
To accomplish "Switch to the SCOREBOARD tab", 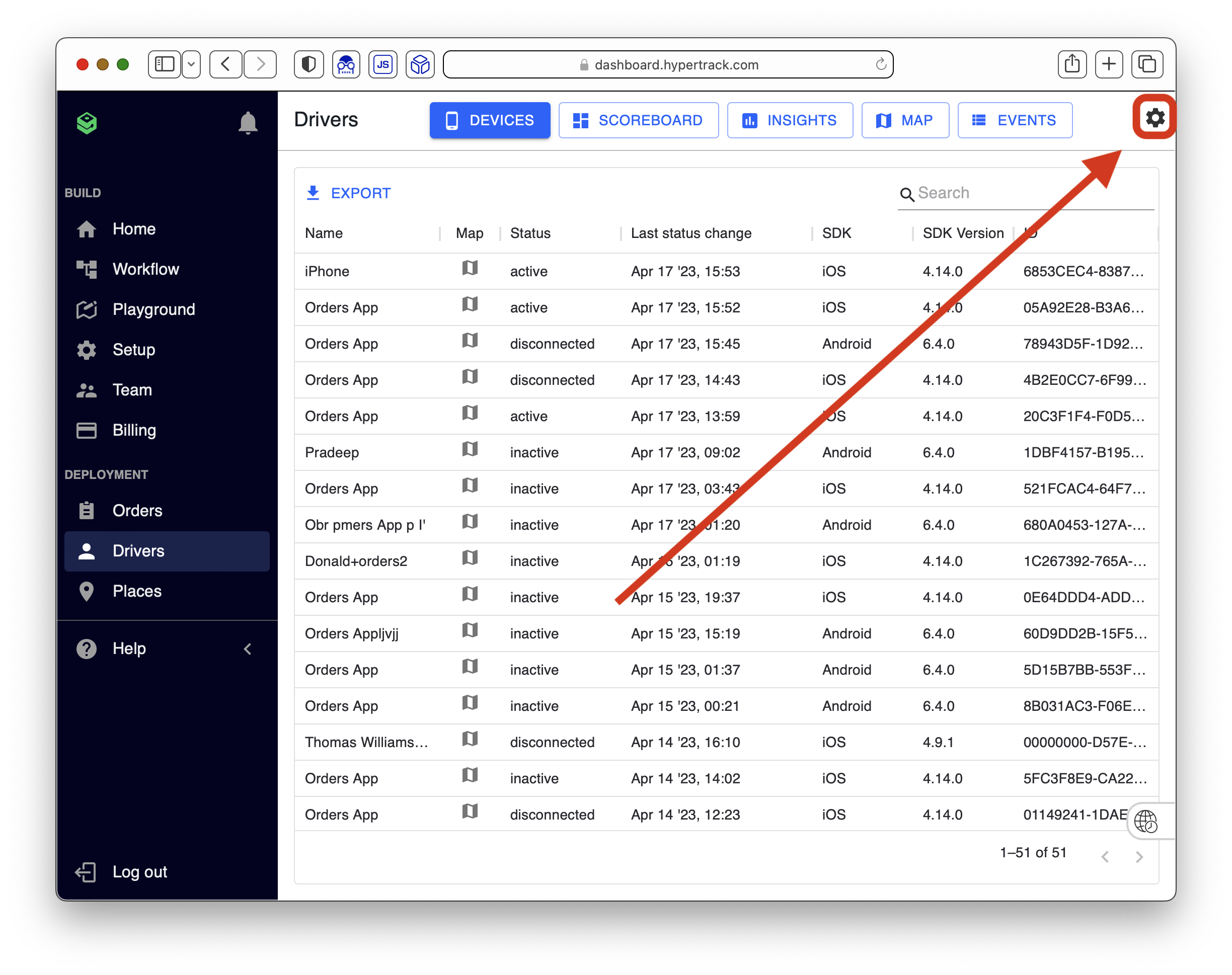I will (x=638, y=120).
